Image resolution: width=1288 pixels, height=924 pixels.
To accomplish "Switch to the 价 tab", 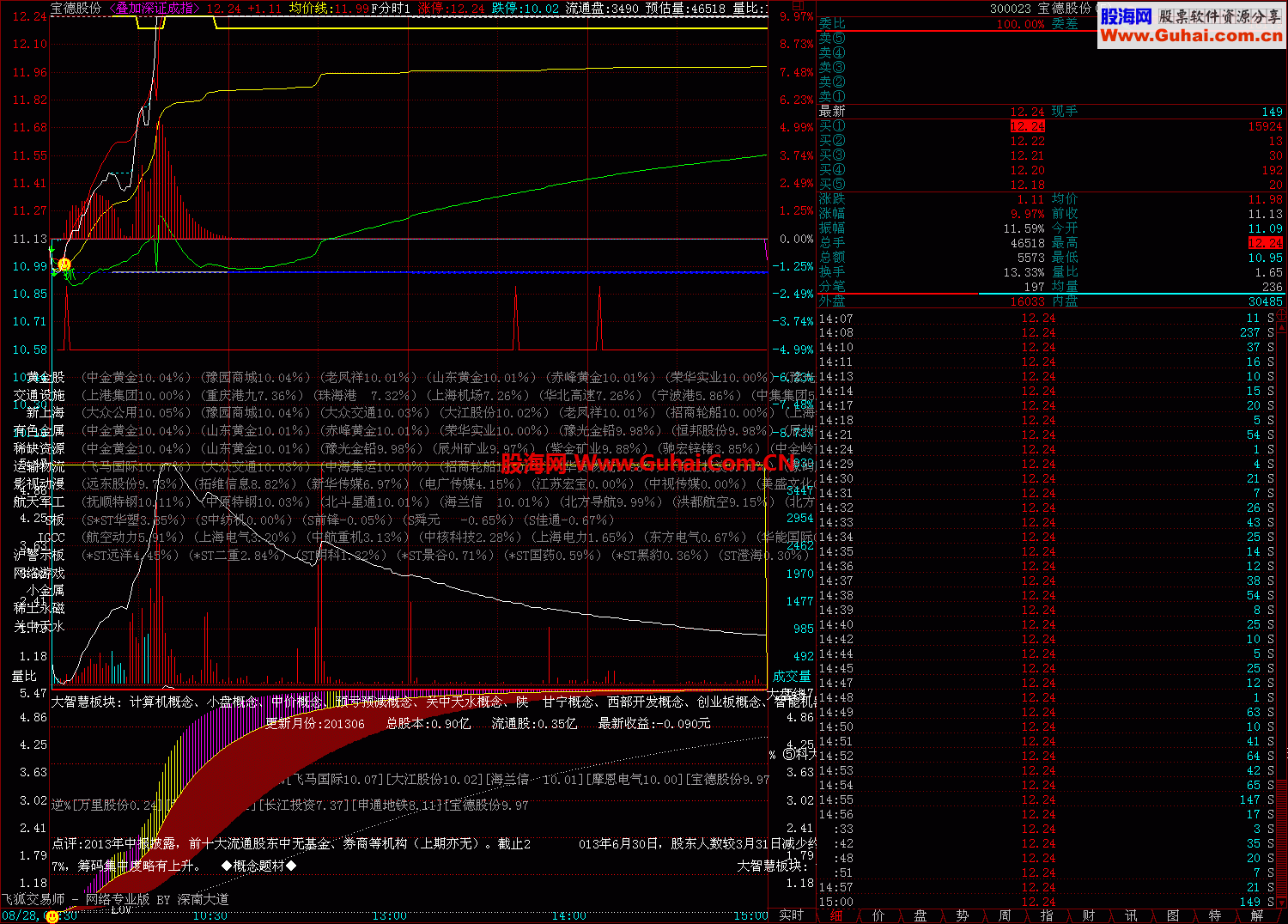I will [878, 915].
